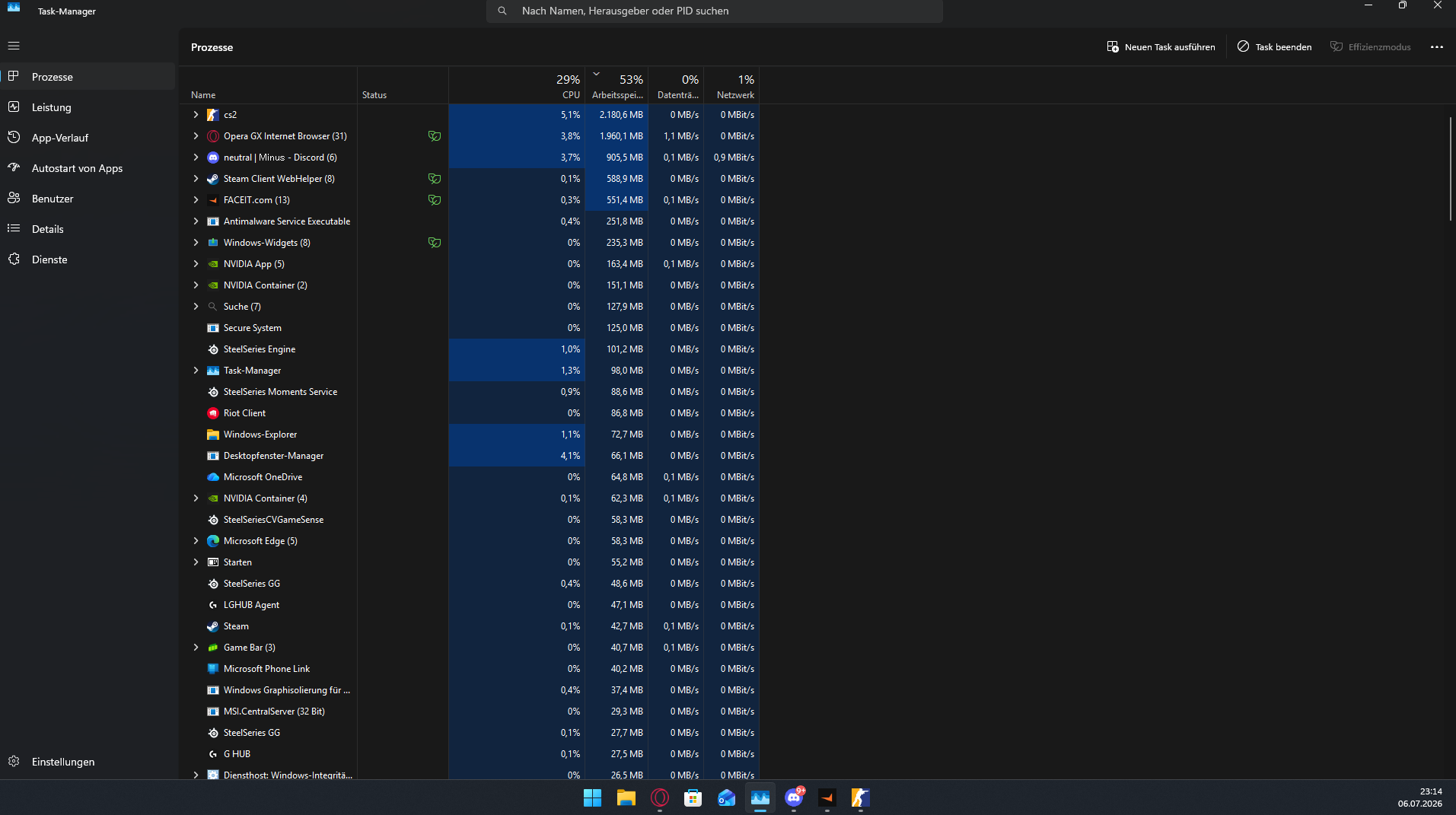
Task: Toggle the hamburger navigation menu
Action: pyautogui.click(x=14, y=46)
